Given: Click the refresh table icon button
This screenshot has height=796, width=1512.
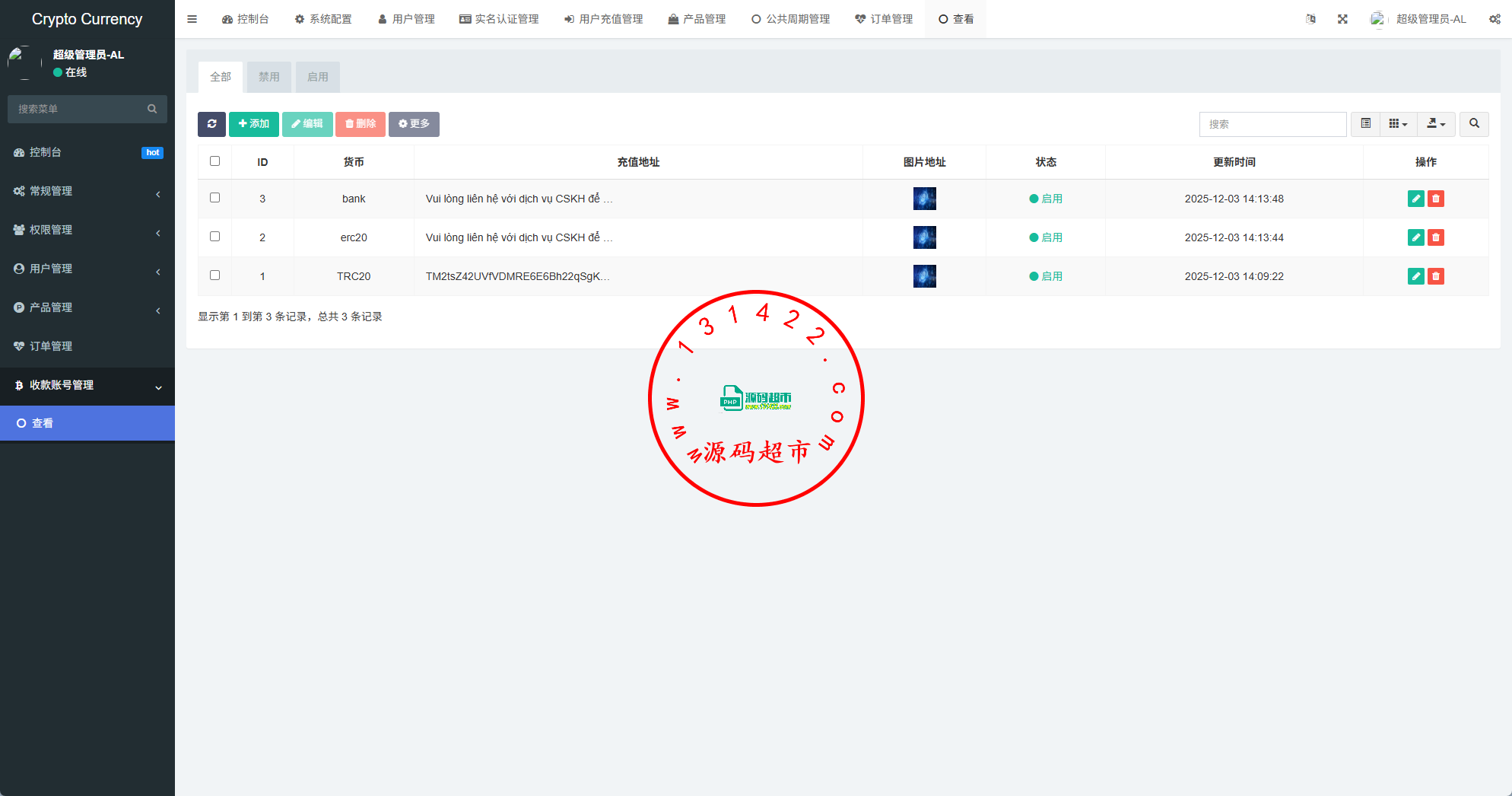Looking at the screenshot, I should pos(211,124).
